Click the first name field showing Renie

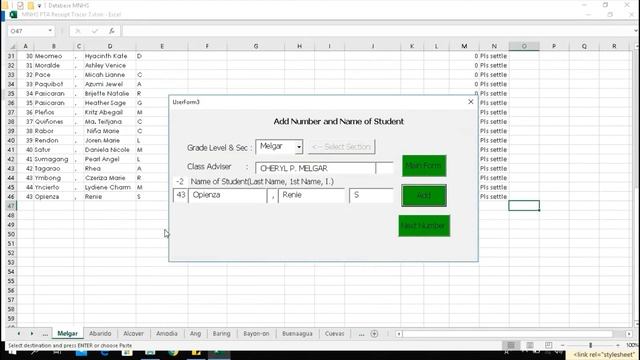pos(311,196)
